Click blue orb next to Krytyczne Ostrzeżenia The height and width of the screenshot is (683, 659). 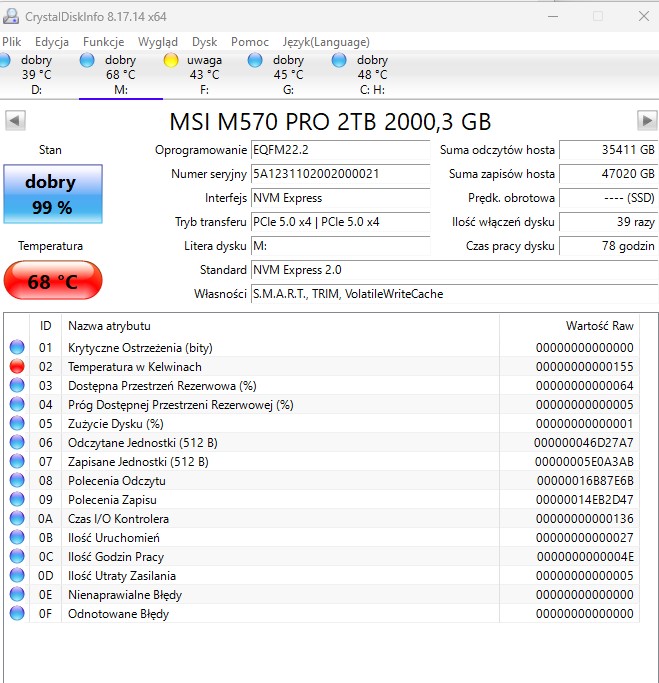pos(17,348)
